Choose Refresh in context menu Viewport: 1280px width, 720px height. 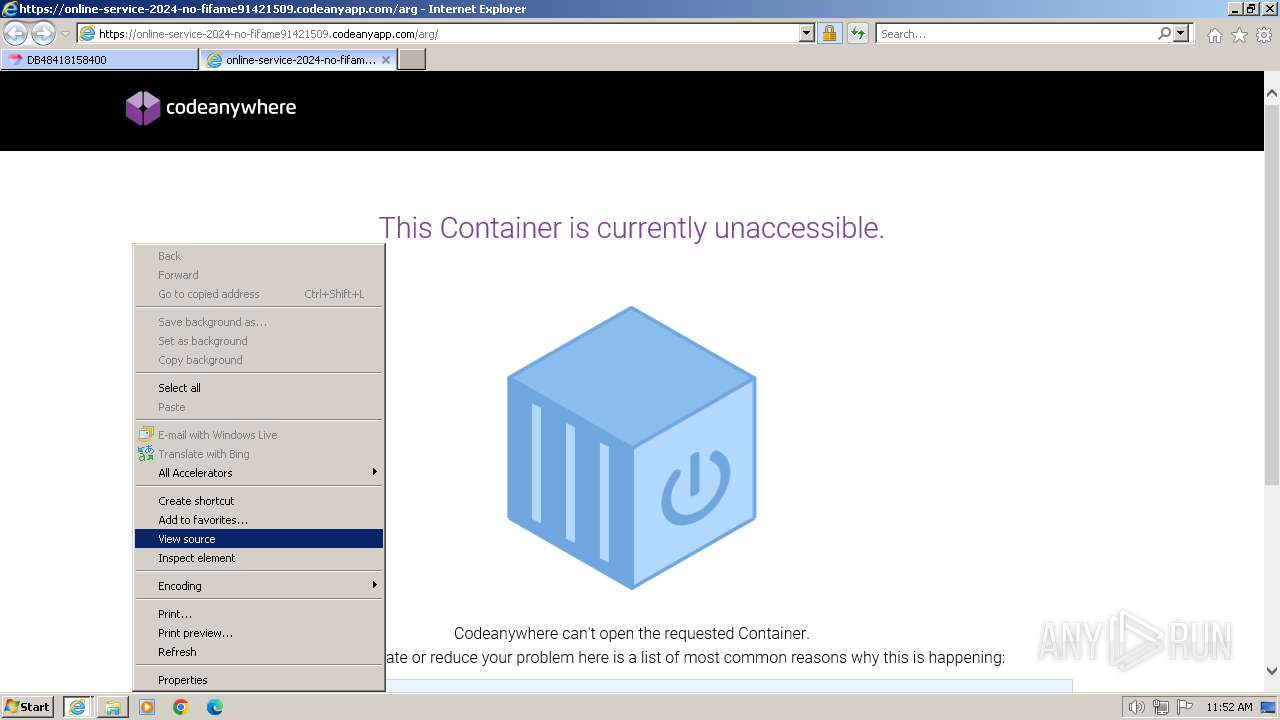(259, 652)
